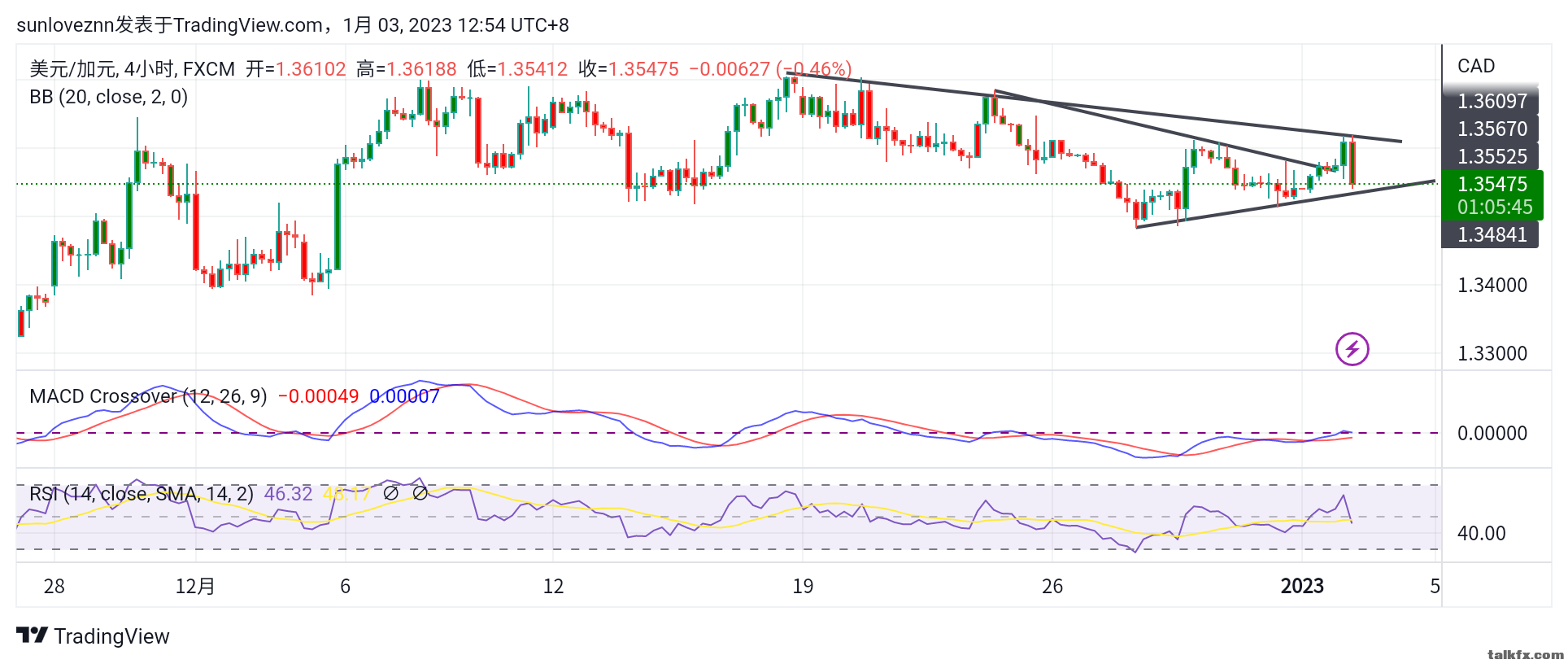Click the 1.36097 price label on axis
This screenshot has width=1568, height=664.
pos(1492,102)
